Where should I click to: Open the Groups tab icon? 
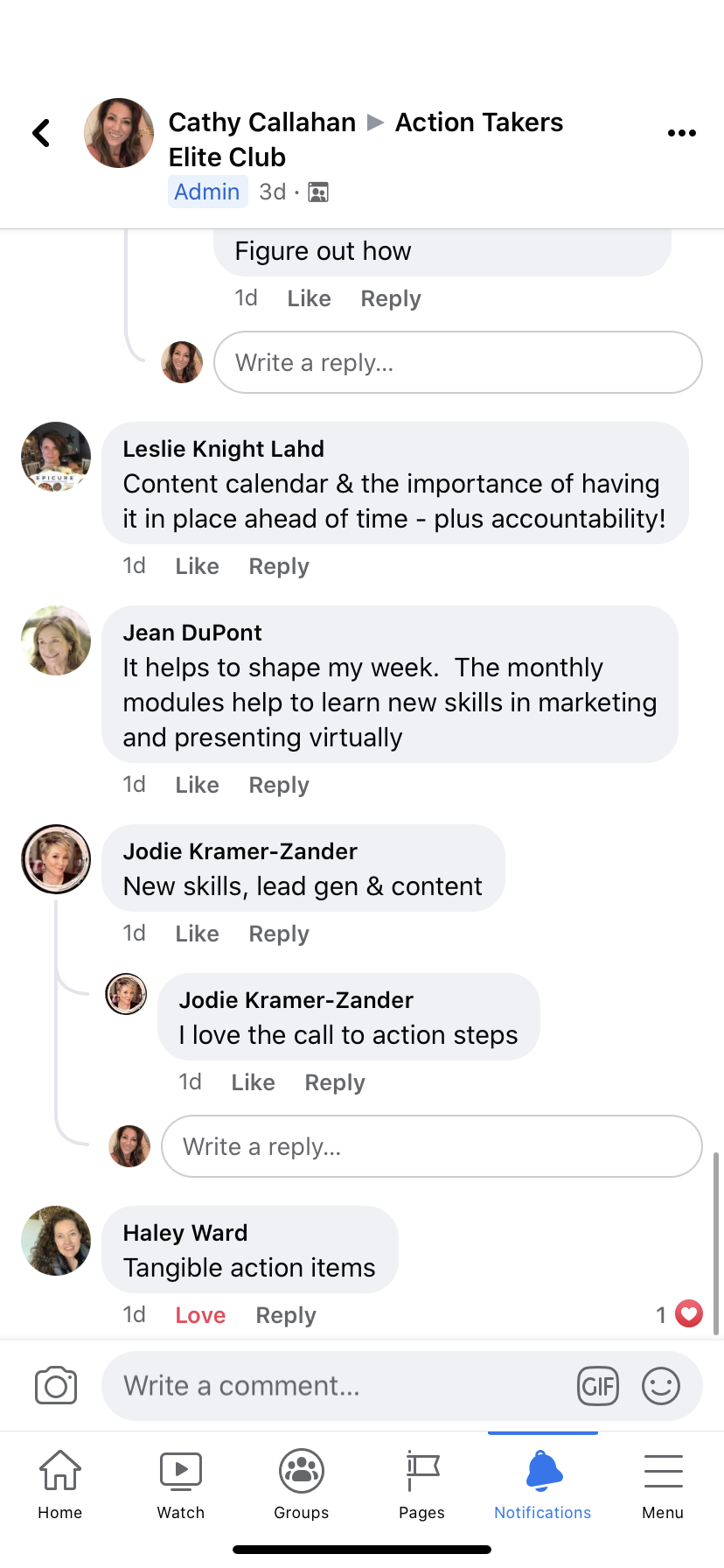point(302,1473)
